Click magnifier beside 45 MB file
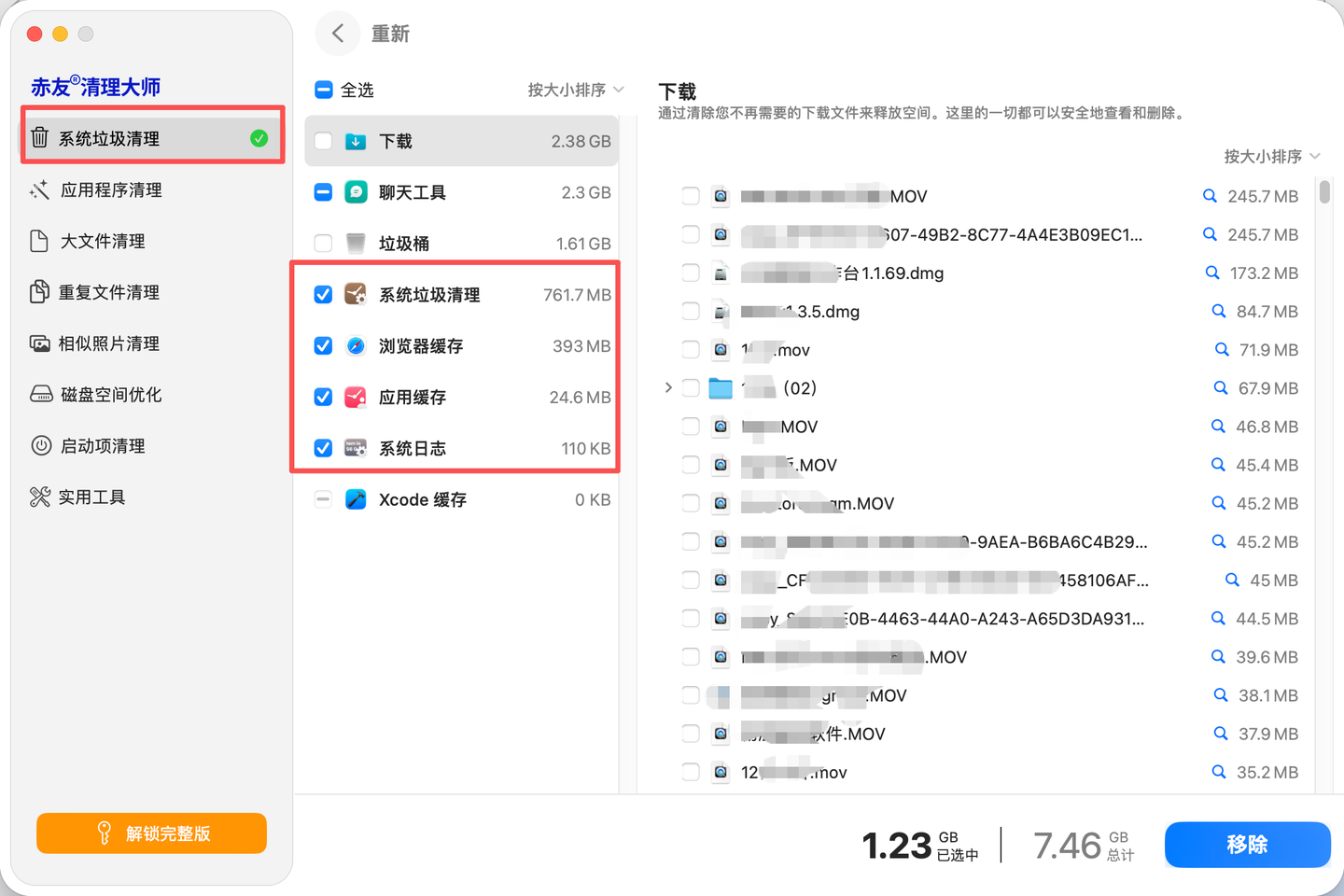1344x896 pixels. 1232,581
